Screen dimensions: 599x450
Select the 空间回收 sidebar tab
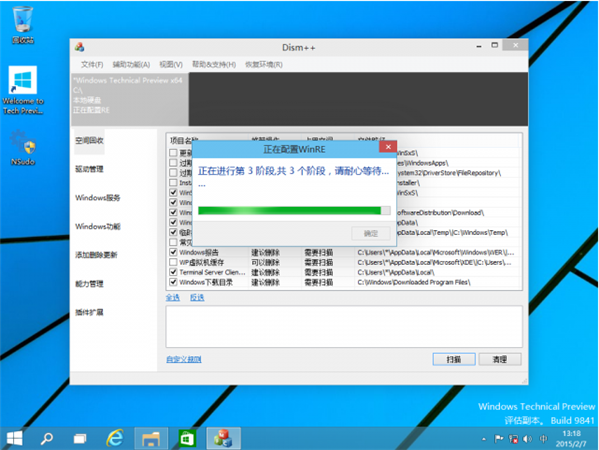coord(89,141)
